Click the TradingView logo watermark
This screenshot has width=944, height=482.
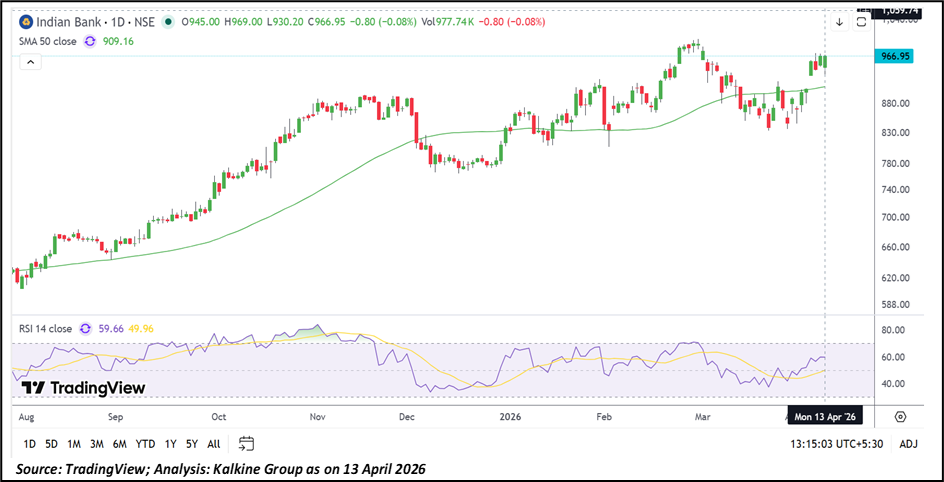pos(83,388)
